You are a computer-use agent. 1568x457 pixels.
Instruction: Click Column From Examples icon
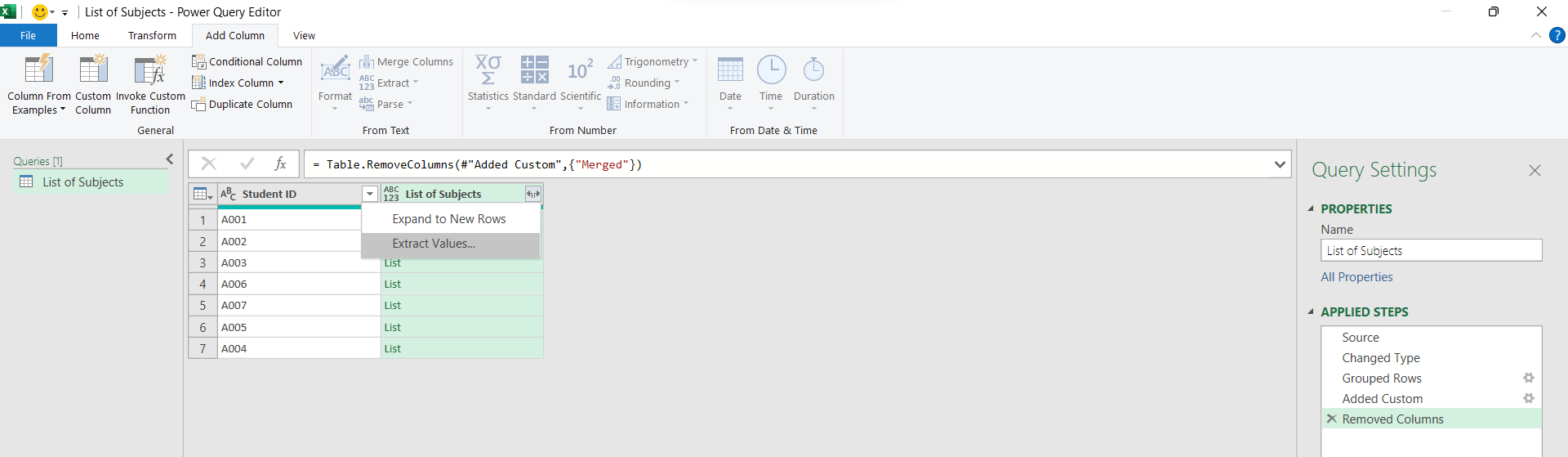[x=38, y=69]
